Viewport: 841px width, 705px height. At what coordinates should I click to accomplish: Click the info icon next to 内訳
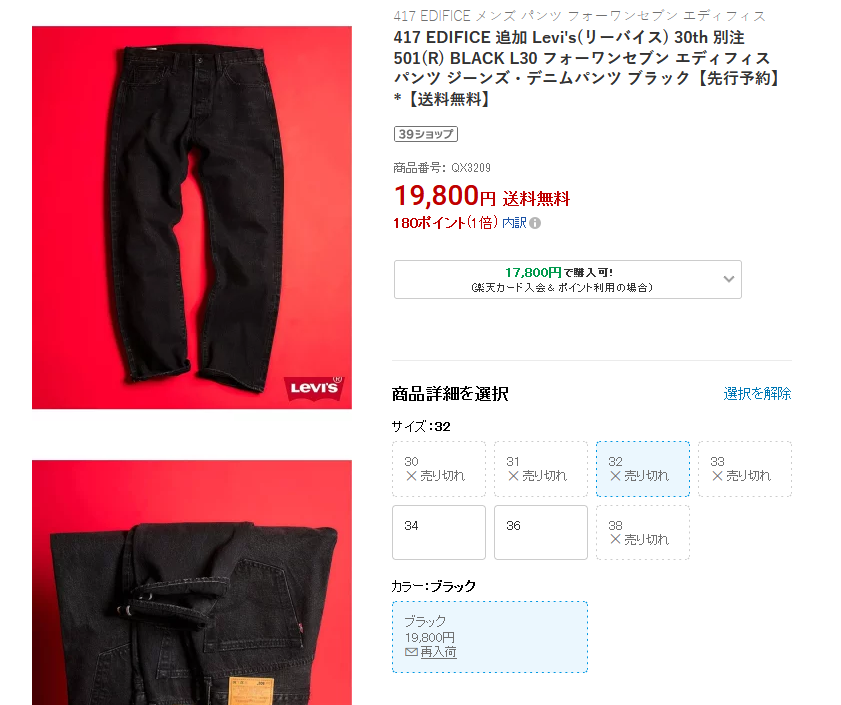535,223
